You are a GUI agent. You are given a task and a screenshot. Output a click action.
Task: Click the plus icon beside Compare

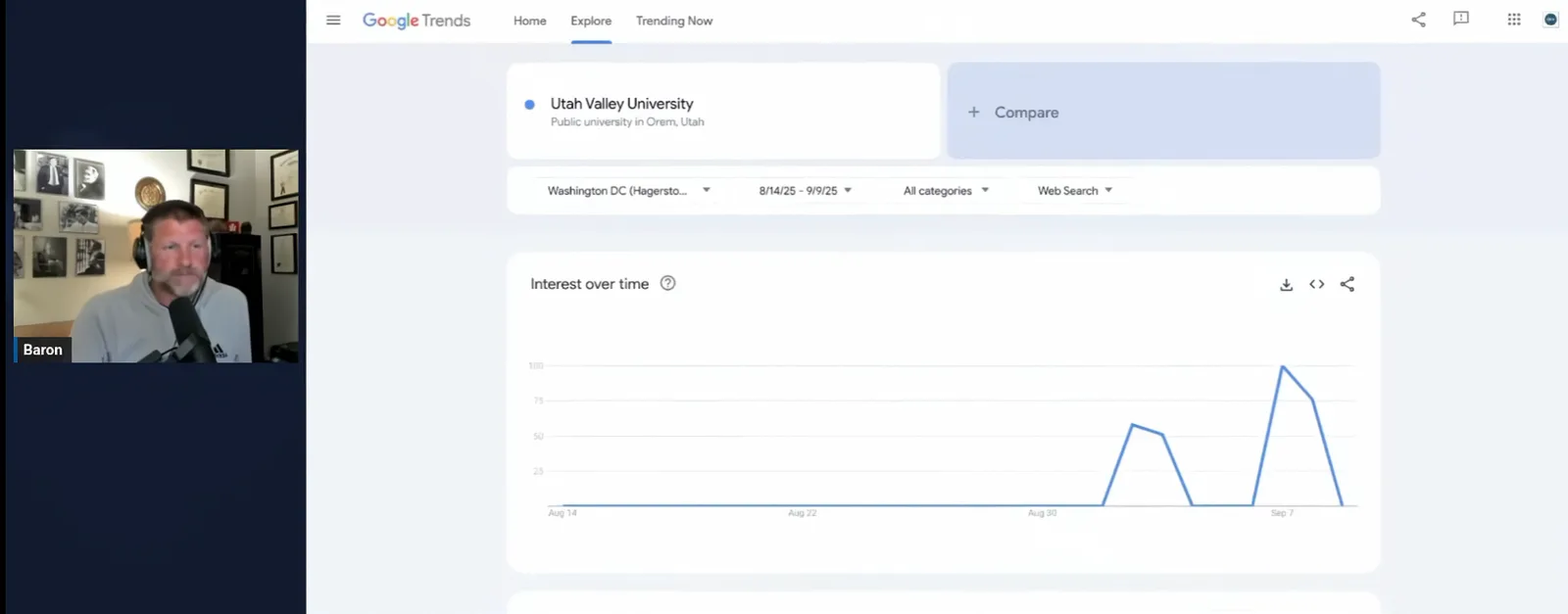[x=974, y=113]
